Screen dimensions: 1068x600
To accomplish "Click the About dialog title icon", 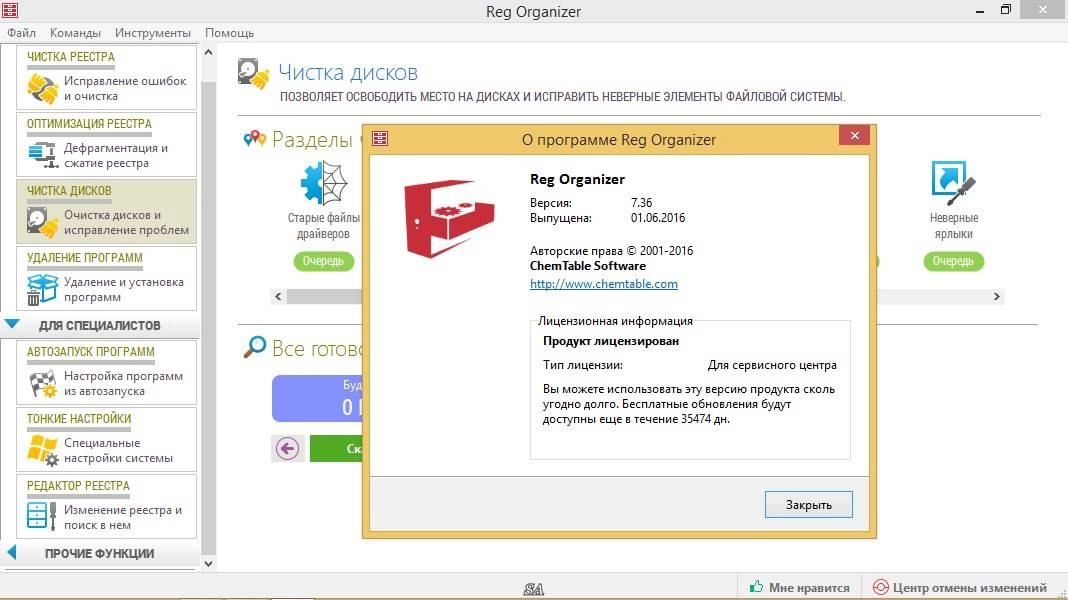I will (380, 139).
